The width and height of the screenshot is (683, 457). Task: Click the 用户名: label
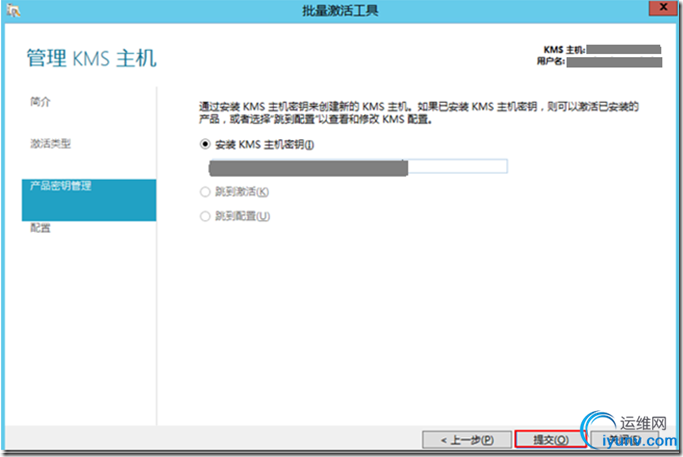[551, 61]
